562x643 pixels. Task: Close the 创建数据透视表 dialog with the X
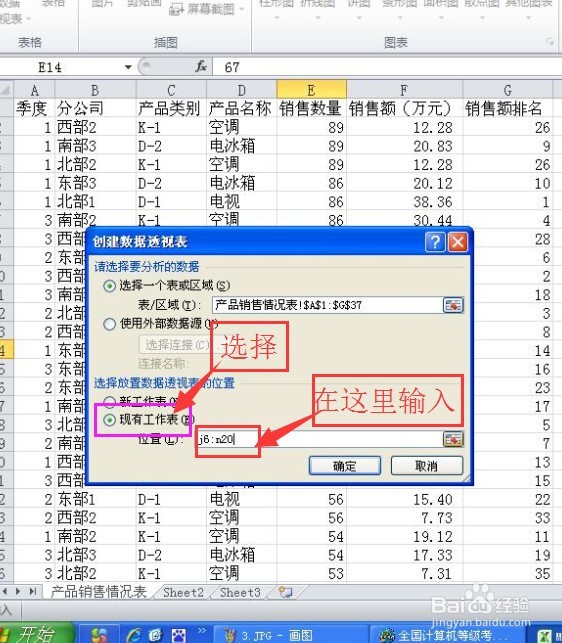coord(458,242)
